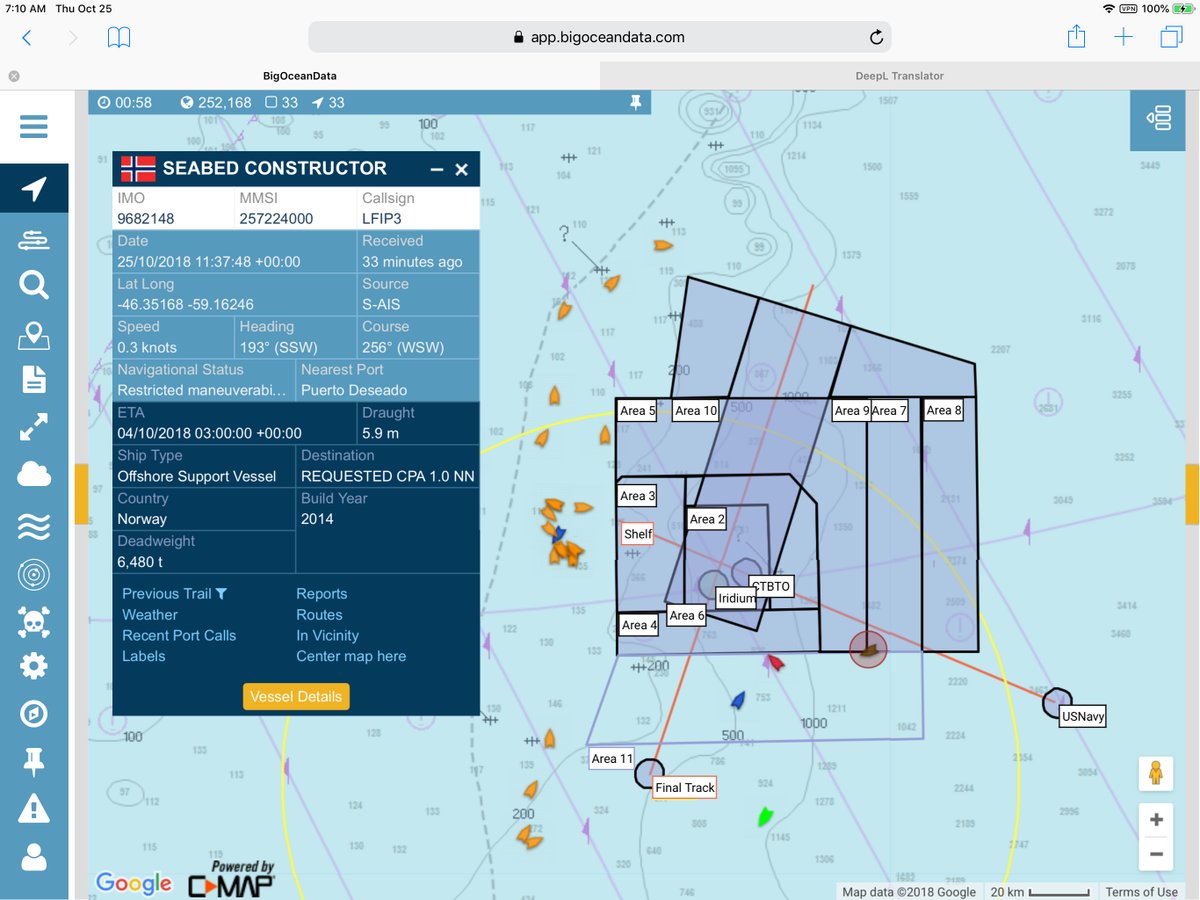Open the piracy skull sidebar icon
Image resolution: width=1200 pixels, height=900 pixels.
[33, 624]
